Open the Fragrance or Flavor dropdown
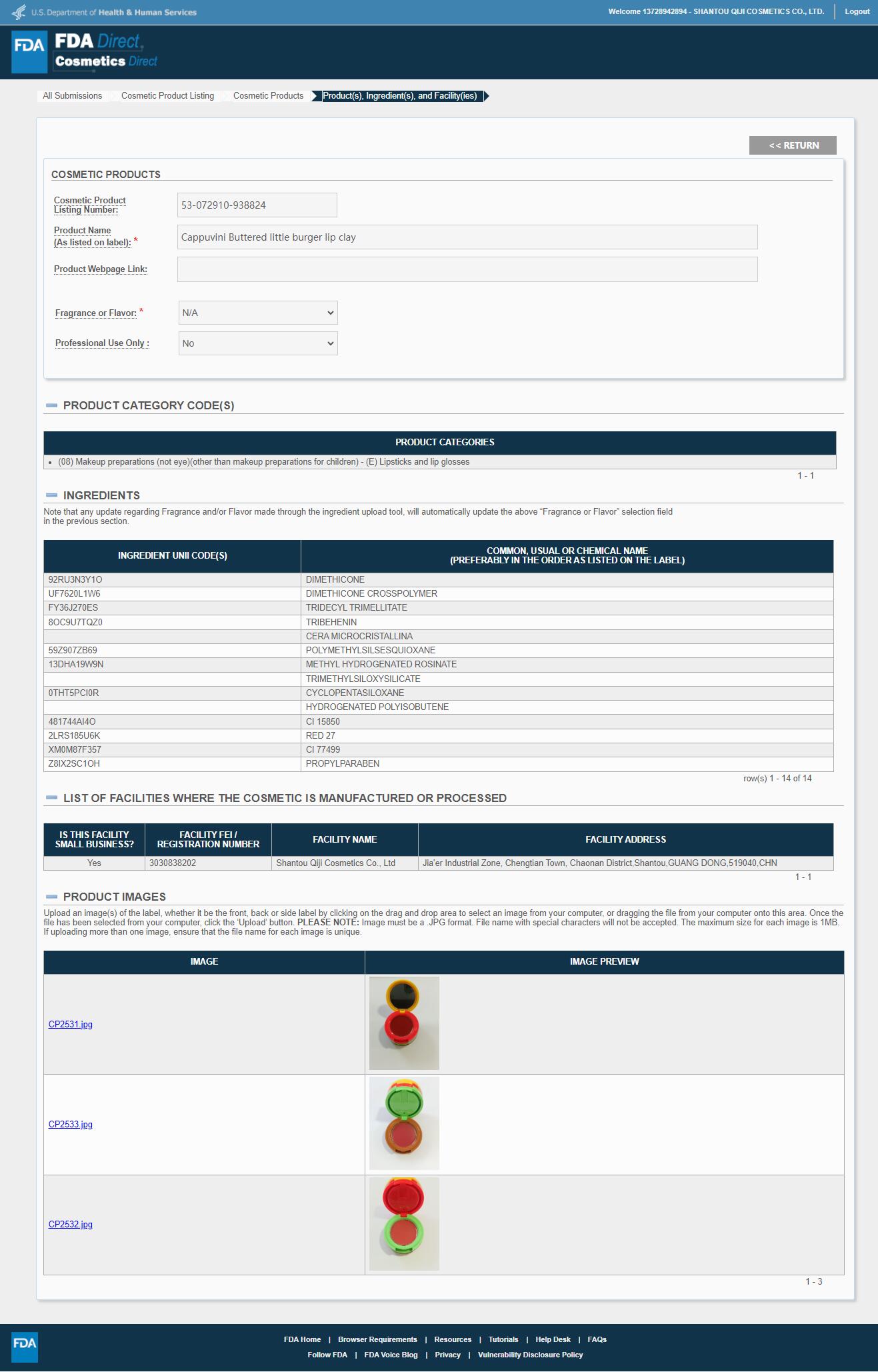 point(258,313)
